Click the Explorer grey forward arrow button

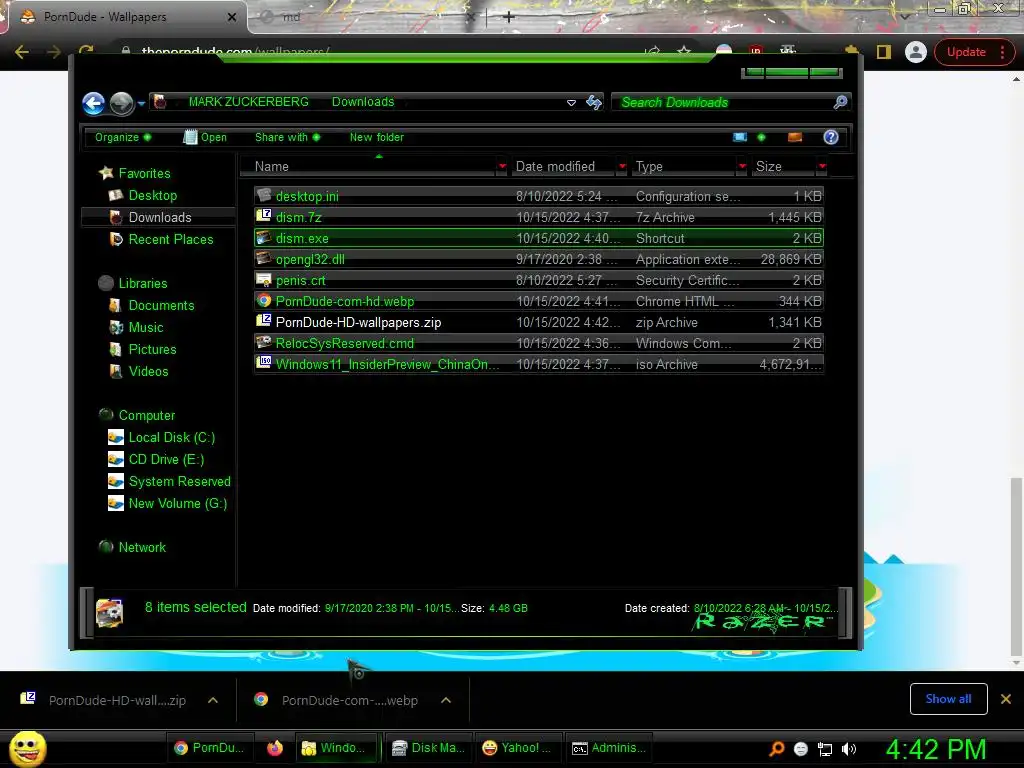121,103
